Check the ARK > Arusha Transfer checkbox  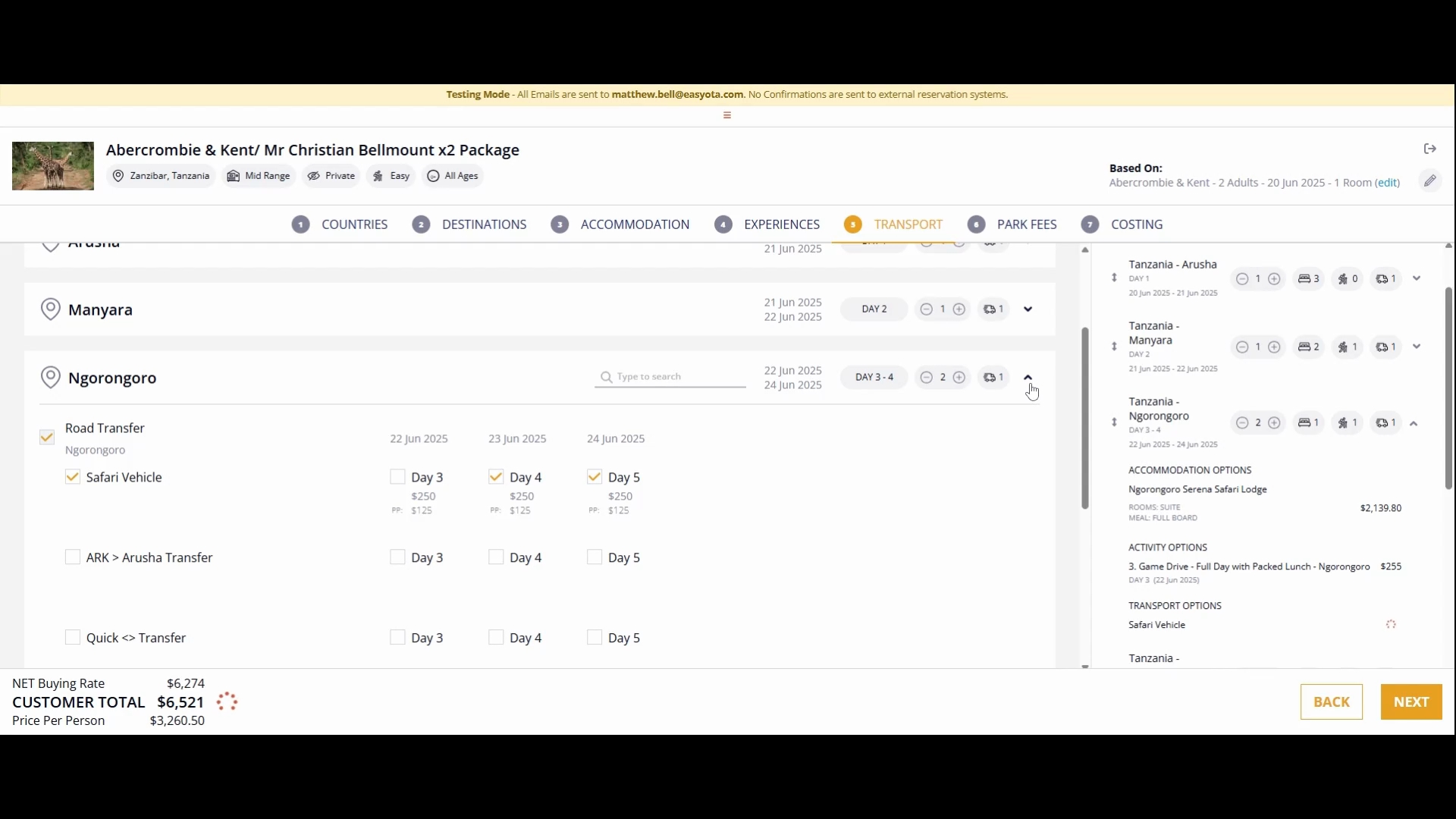coord(73,557)
